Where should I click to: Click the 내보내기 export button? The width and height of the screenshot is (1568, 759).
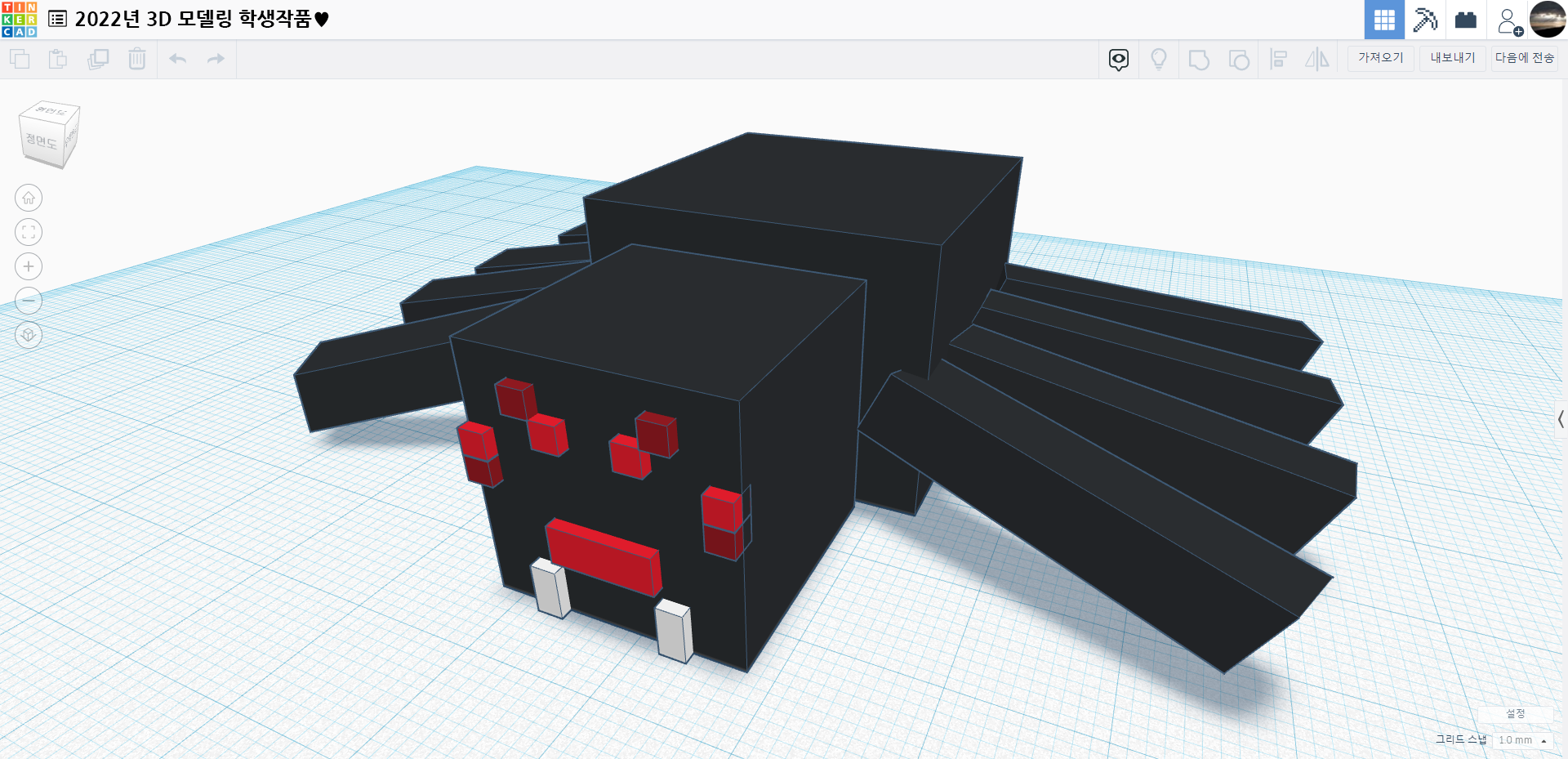1453,58
